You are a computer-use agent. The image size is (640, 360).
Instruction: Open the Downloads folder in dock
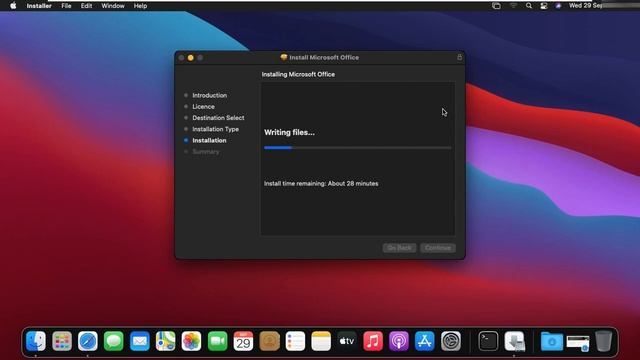(552, 341)
